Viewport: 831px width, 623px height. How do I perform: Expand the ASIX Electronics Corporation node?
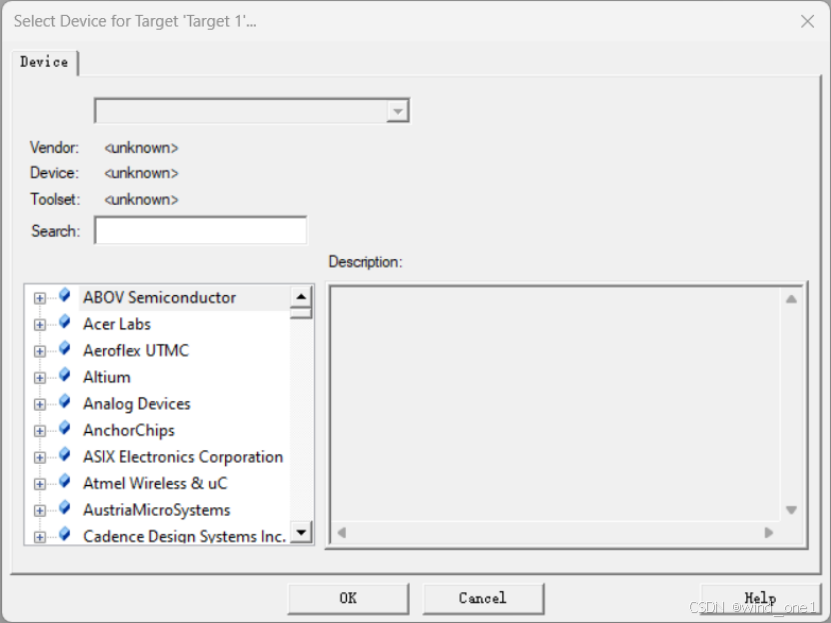(39, 457)
